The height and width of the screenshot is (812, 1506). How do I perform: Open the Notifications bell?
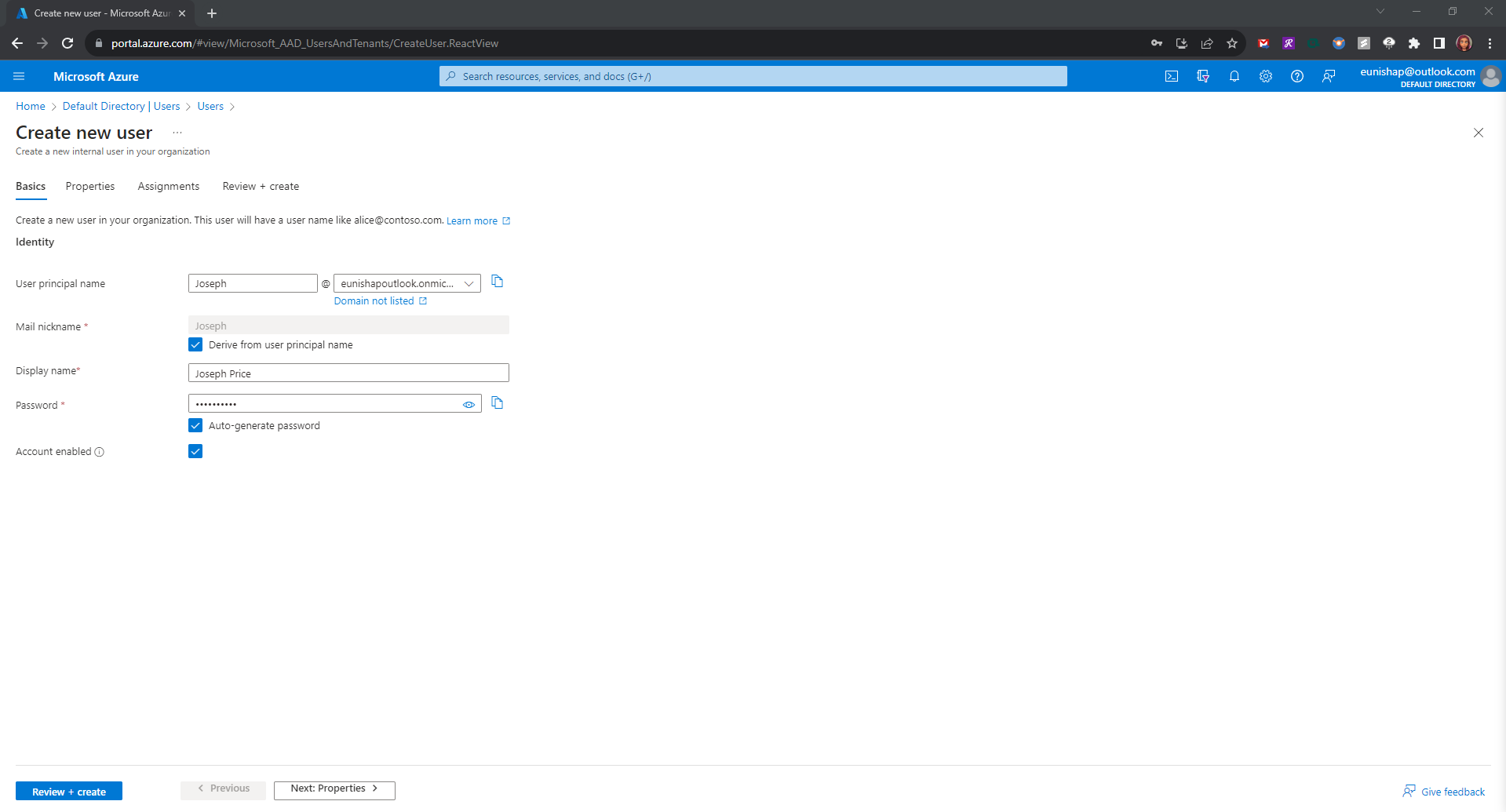(x=1234, y=76)
